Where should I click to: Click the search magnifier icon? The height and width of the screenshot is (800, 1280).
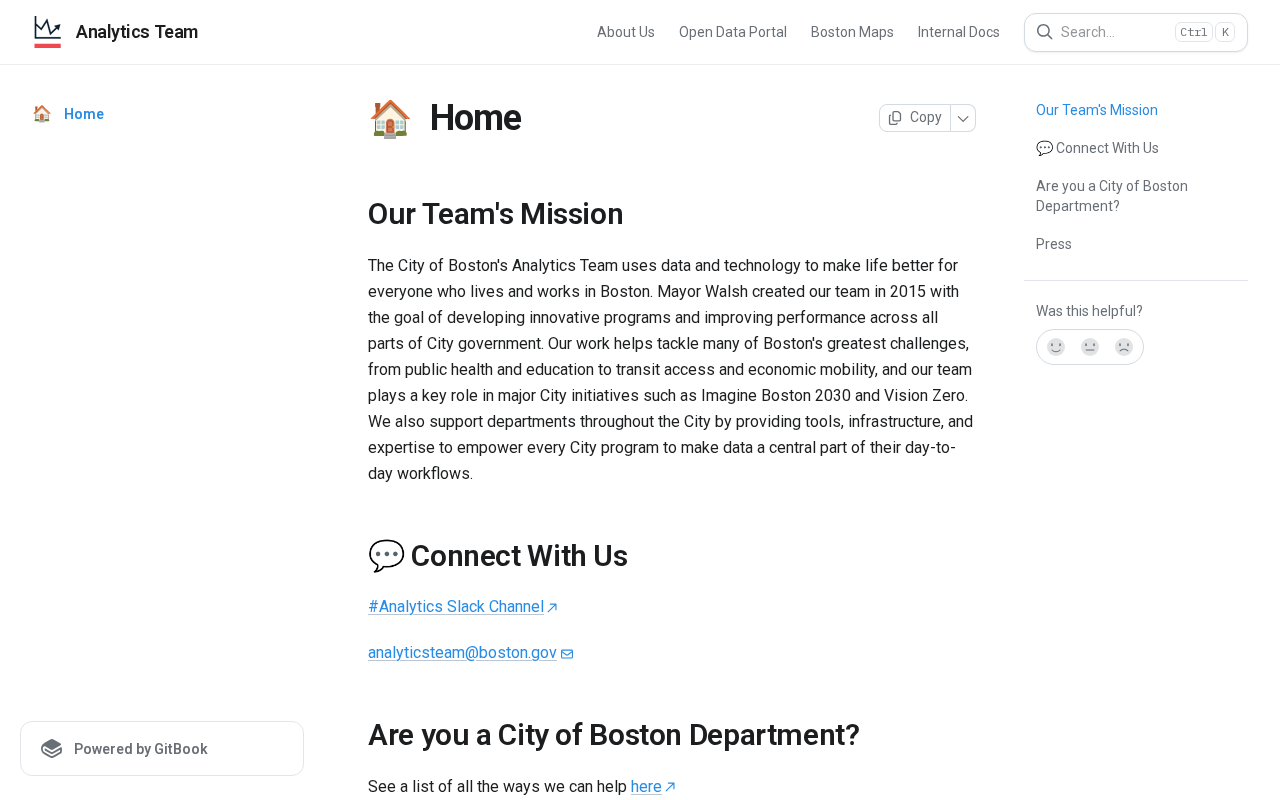(1044, 32)
